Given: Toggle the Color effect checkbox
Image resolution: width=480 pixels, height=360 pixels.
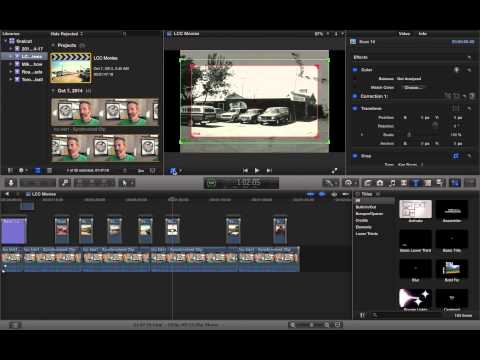Looking at the screenshot, I should point(355,70).
